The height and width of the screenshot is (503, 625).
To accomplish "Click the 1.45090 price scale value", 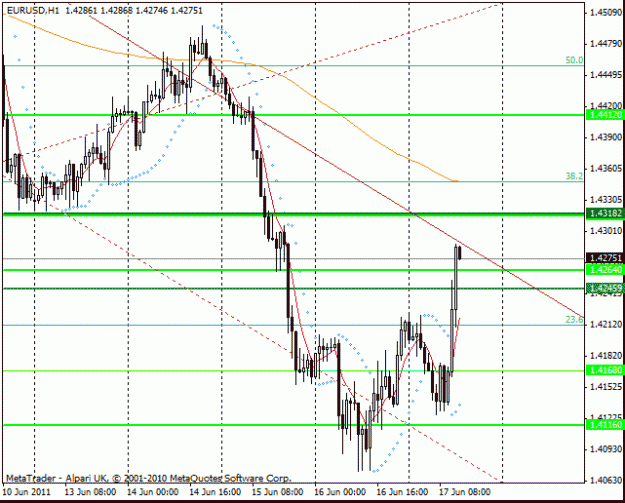I will (x=606, y=13).
